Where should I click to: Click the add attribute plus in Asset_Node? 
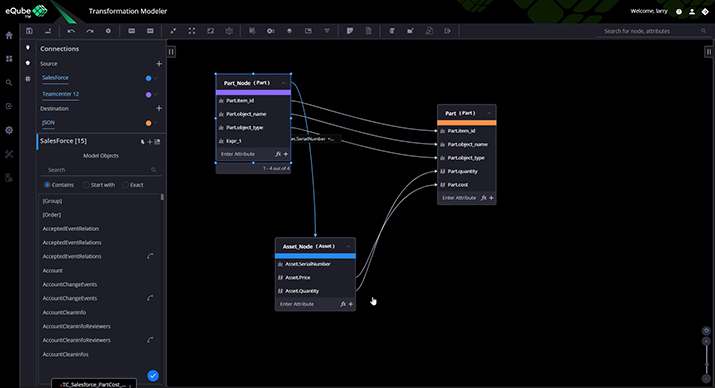[351, 304]
